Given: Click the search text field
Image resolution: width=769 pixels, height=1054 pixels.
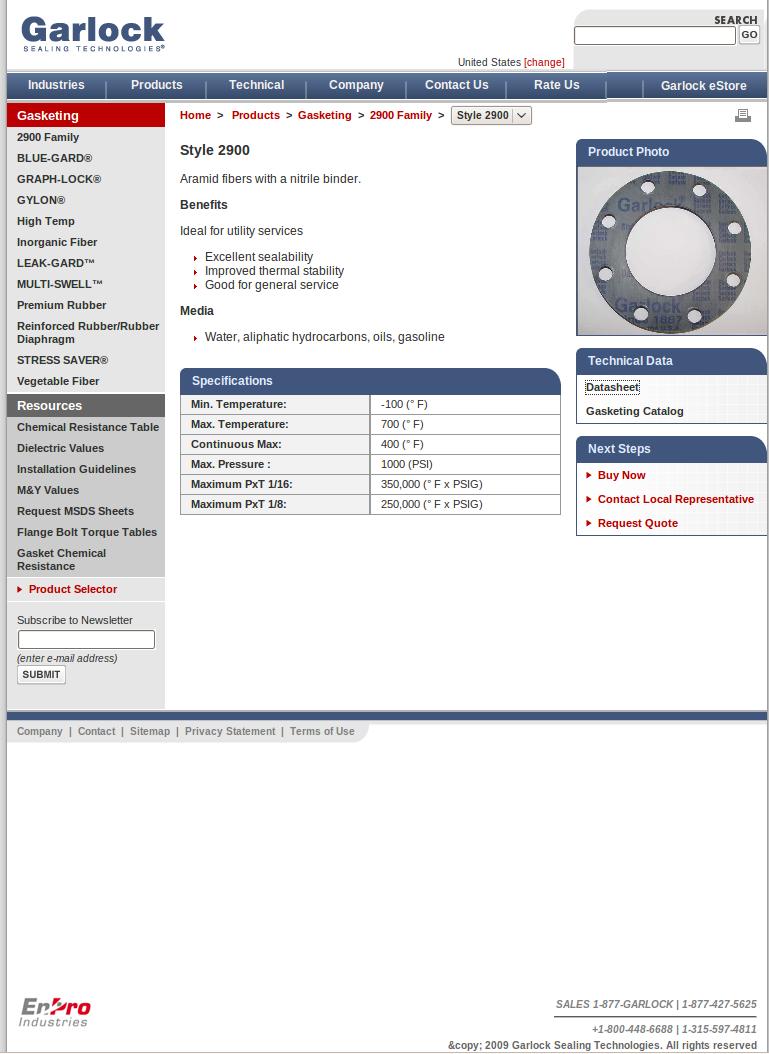Looking at the screenshot, I should click(655, 36).
